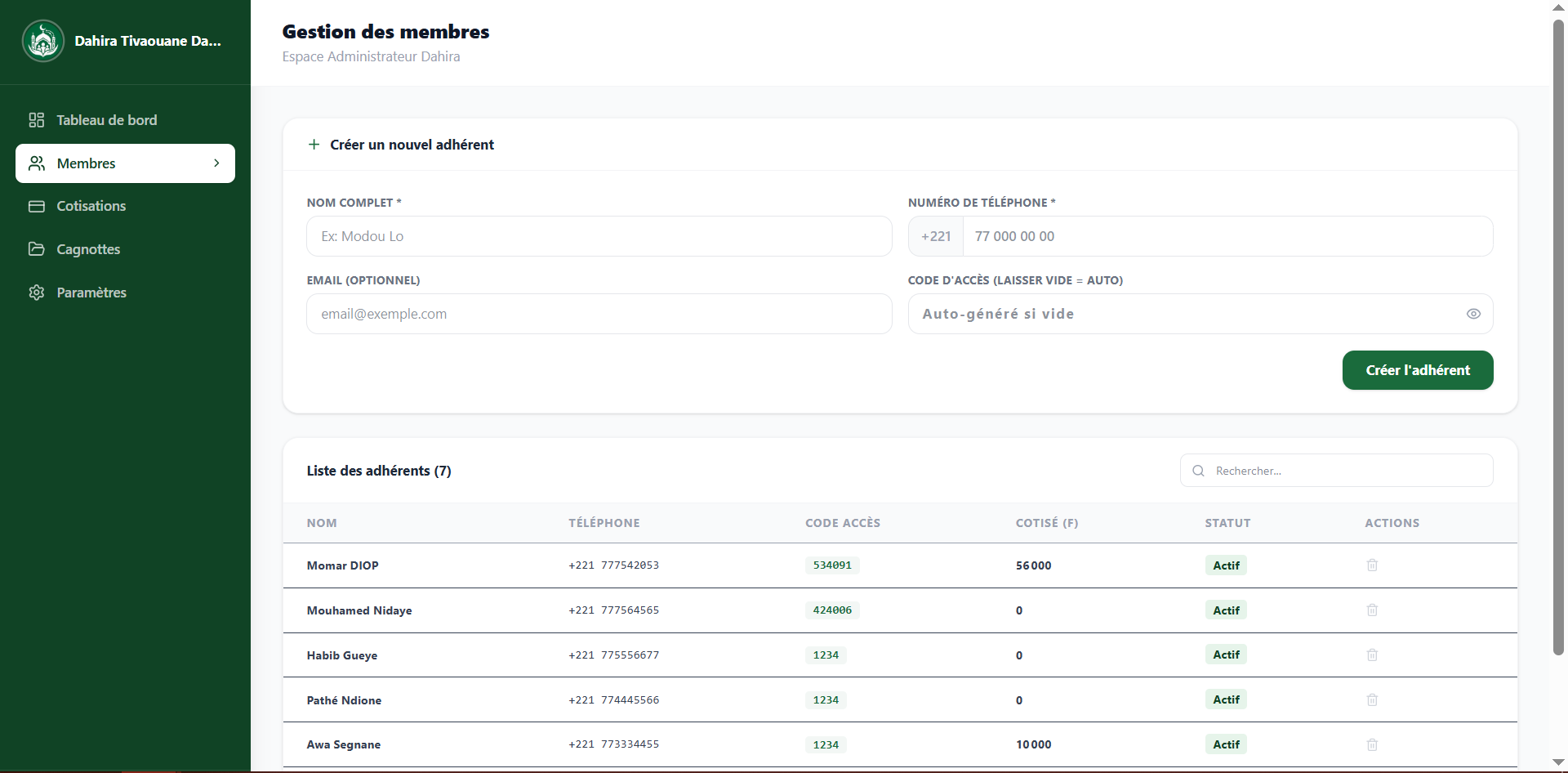The image size is (1568, 773).
Task: Open the Membres menu item
Action: coord(125,163)
